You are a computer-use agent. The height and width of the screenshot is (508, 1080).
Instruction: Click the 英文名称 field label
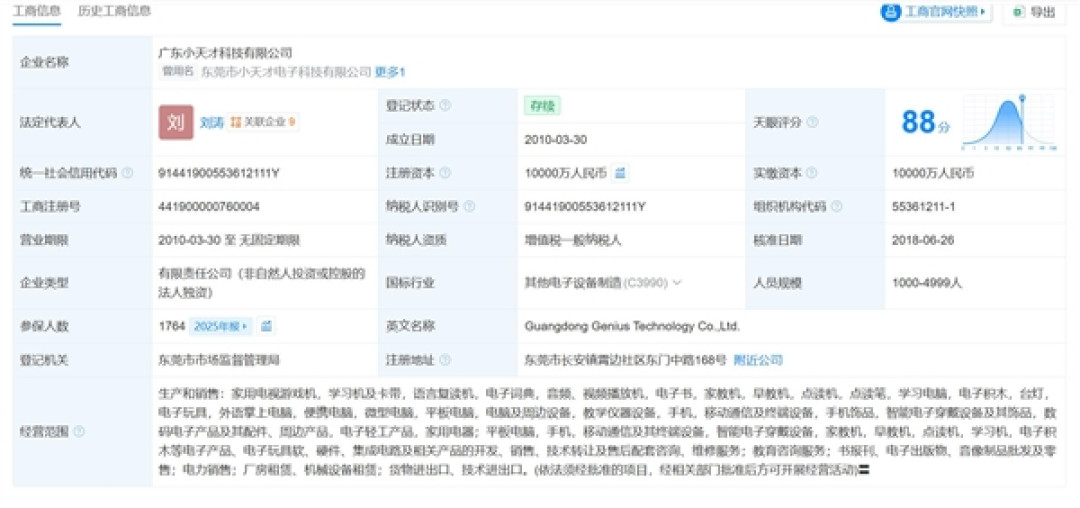[410, 326]
